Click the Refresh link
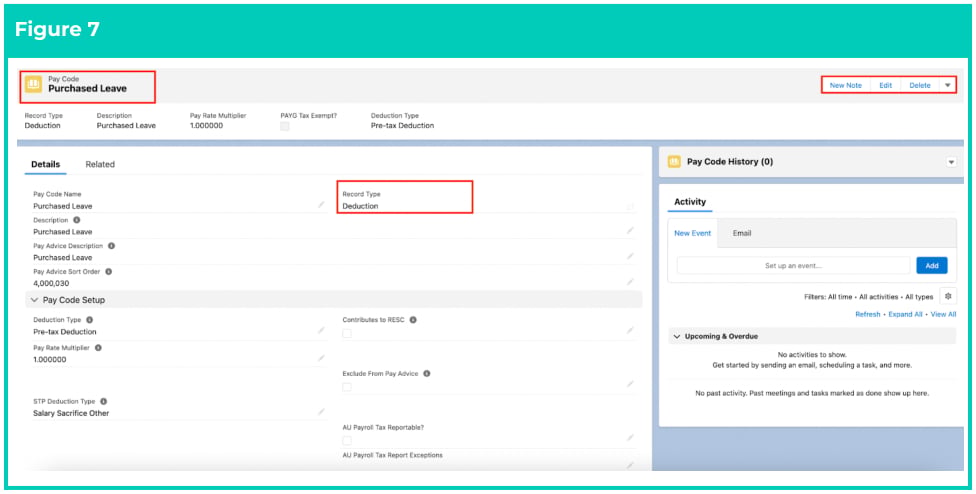This screenshot has height=494, width=976. pos(868,314)
